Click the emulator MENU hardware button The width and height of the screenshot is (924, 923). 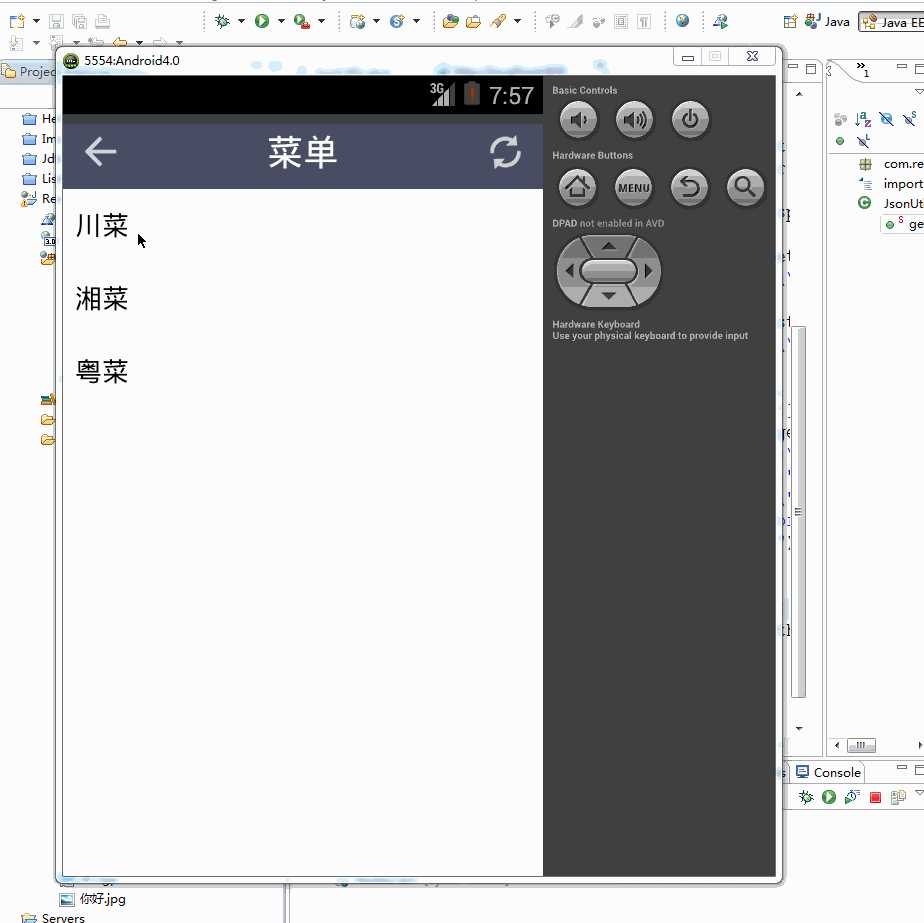pos(633,187)
